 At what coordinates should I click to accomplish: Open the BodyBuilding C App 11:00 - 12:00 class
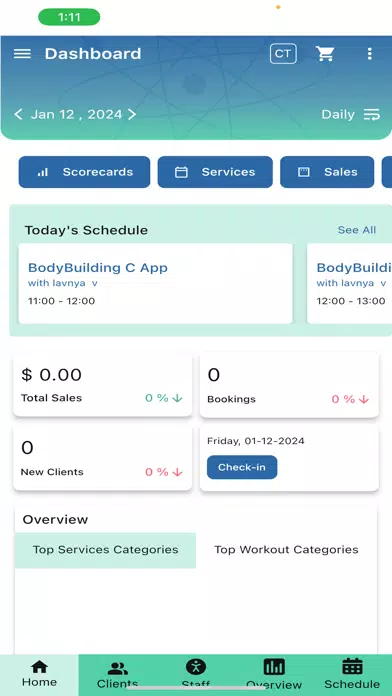click(155, 283)
